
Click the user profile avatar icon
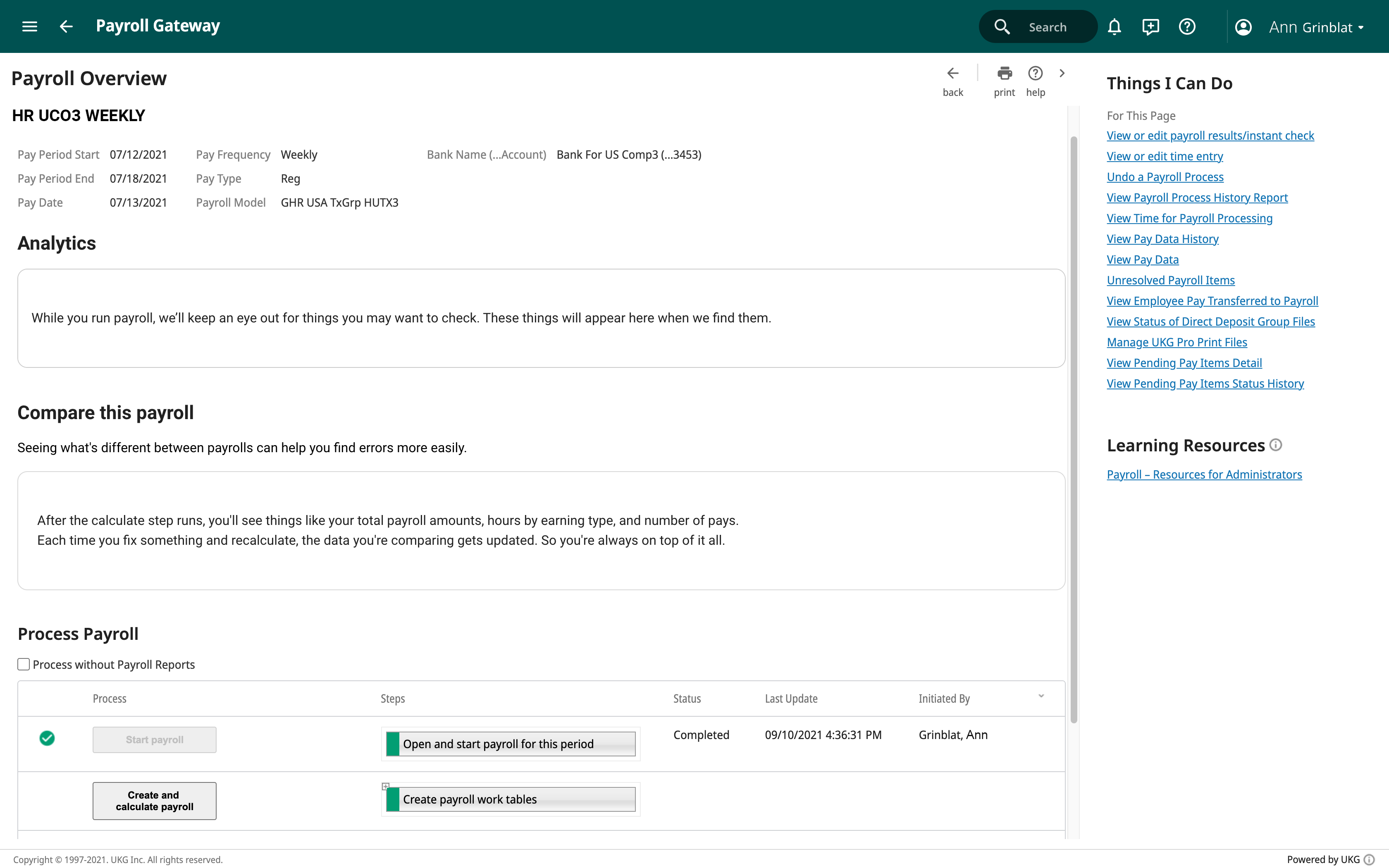[1243, 26]
